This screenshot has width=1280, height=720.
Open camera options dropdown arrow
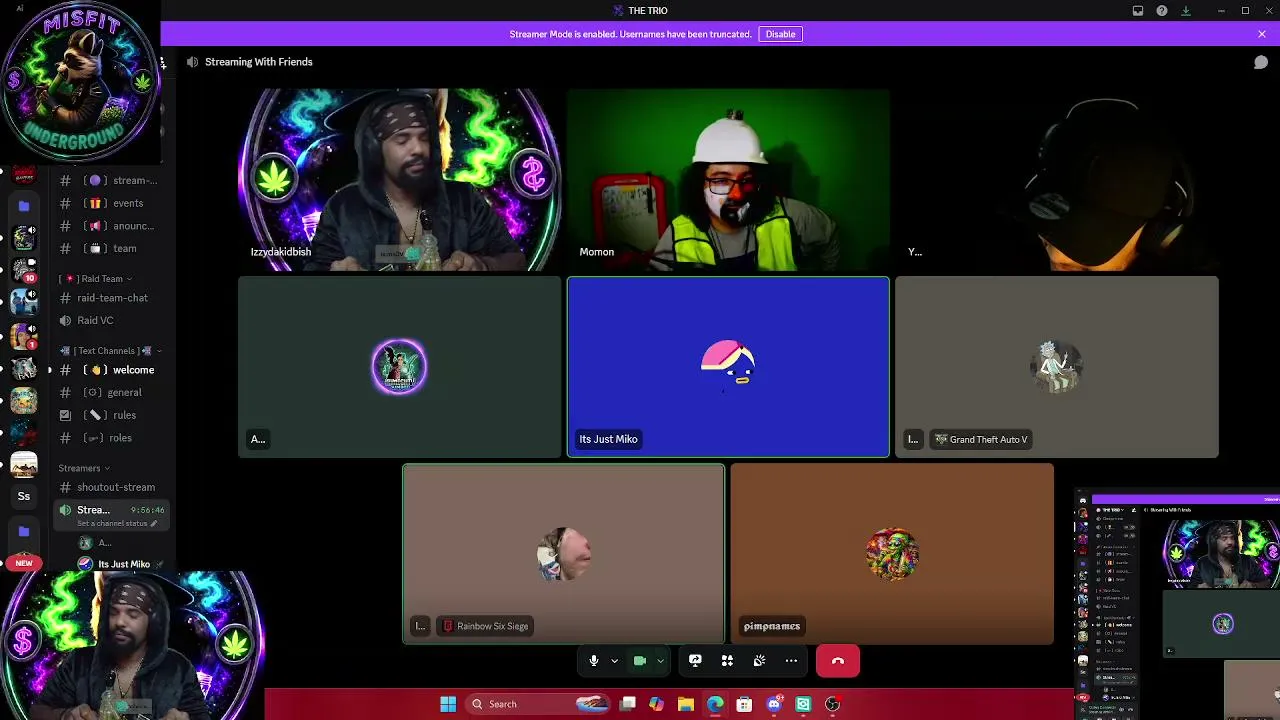point(660,661)
